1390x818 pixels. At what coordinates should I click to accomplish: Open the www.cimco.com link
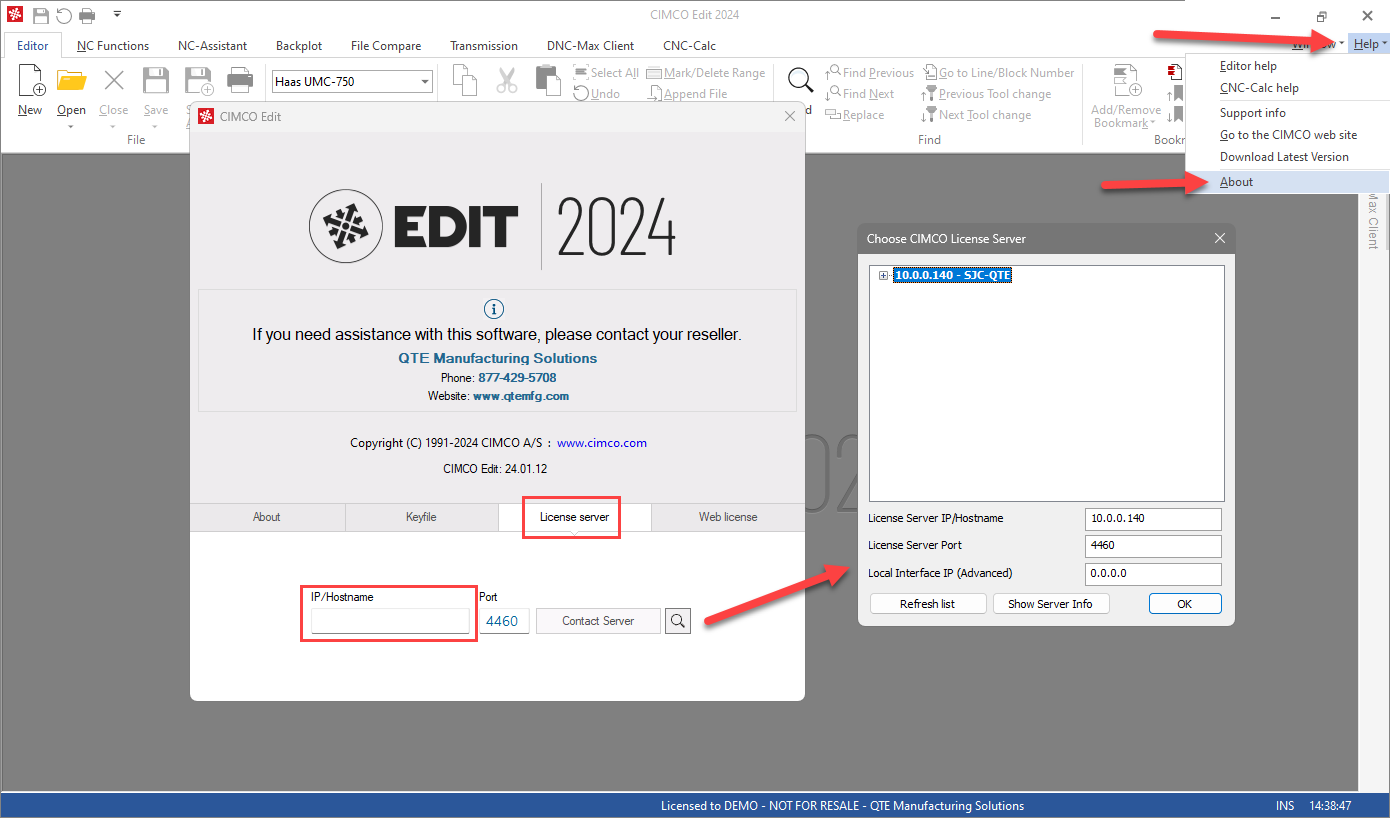coord(602,443)
